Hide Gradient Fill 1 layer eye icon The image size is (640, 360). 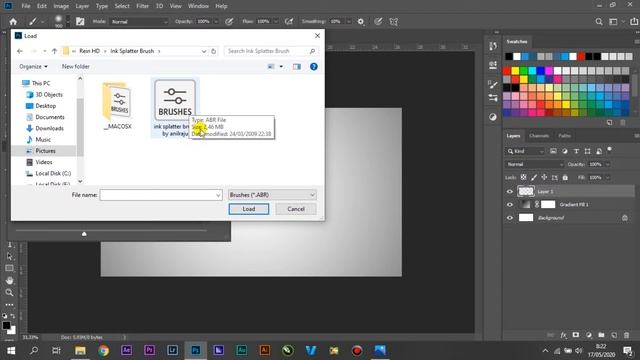point(510,204)
